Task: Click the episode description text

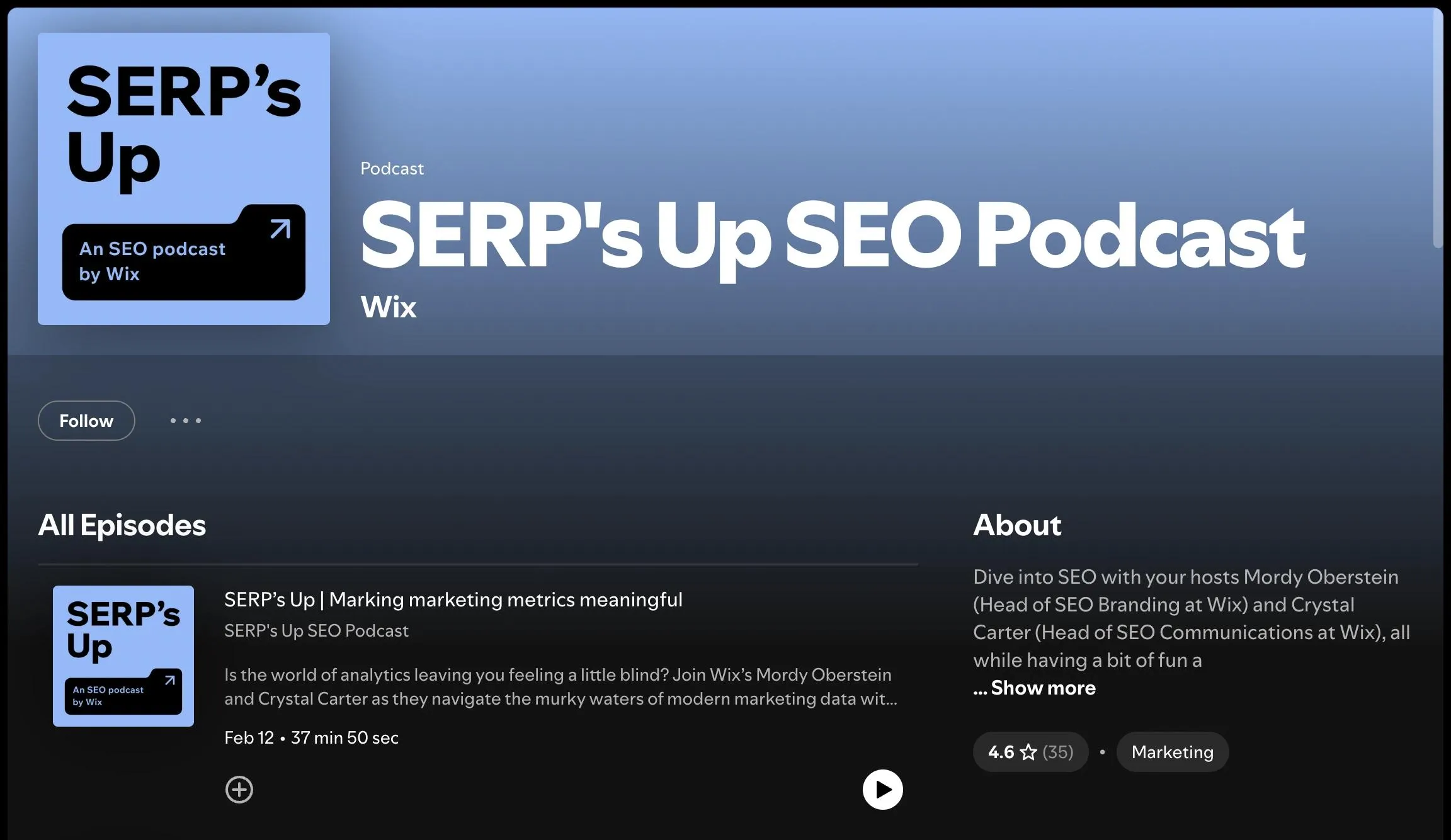Action: point(560,687)
